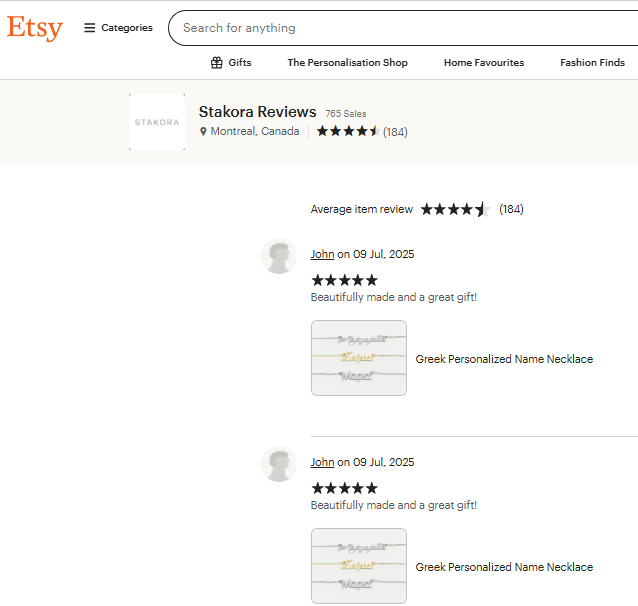The width and height of the screenshot is (638, 606).
Task: Open second Greek Personalized Name Necklace link
Action: pyautogui.click(x=504, y=567)
